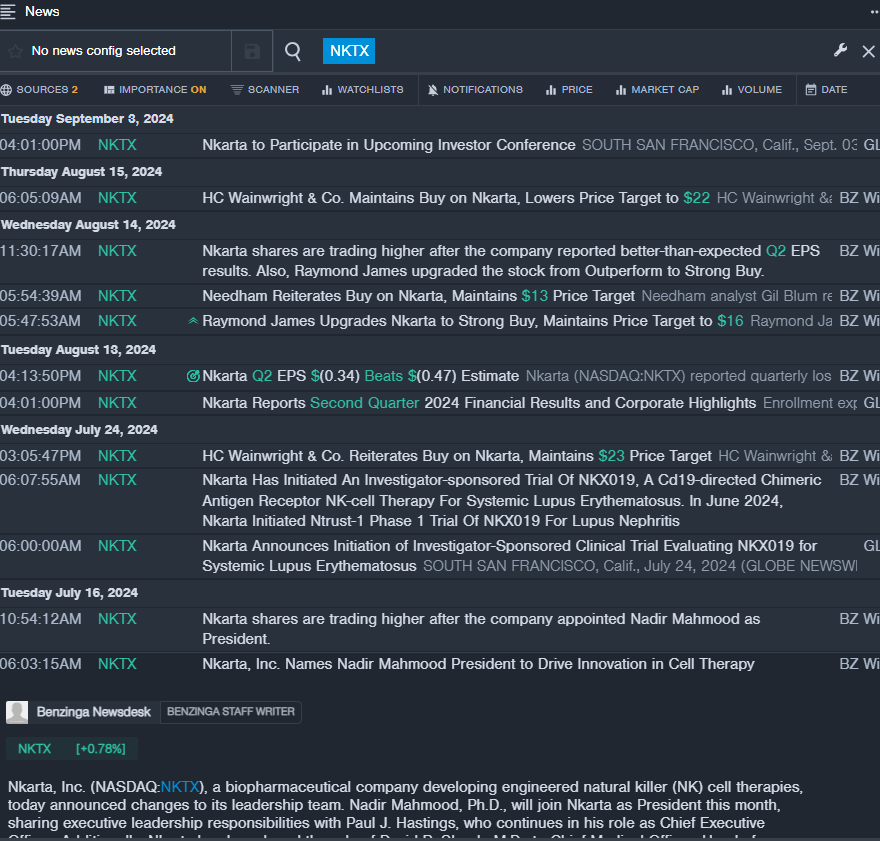Open Nkarta Investor Conference headline
Screen dimensions: 880x841
pos(388,145)
